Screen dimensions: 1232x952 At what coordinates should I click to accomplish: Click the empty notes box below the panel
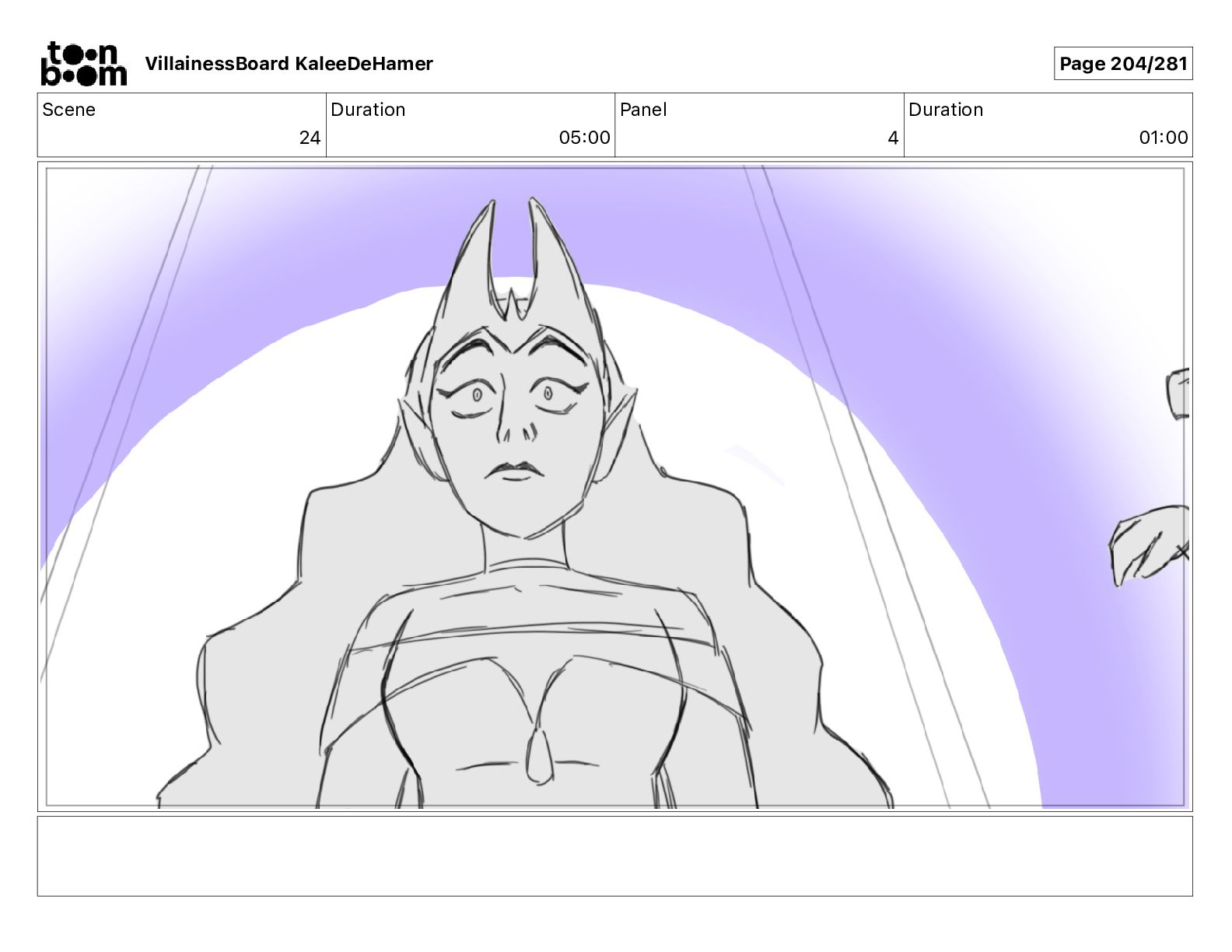coord(614,856)
